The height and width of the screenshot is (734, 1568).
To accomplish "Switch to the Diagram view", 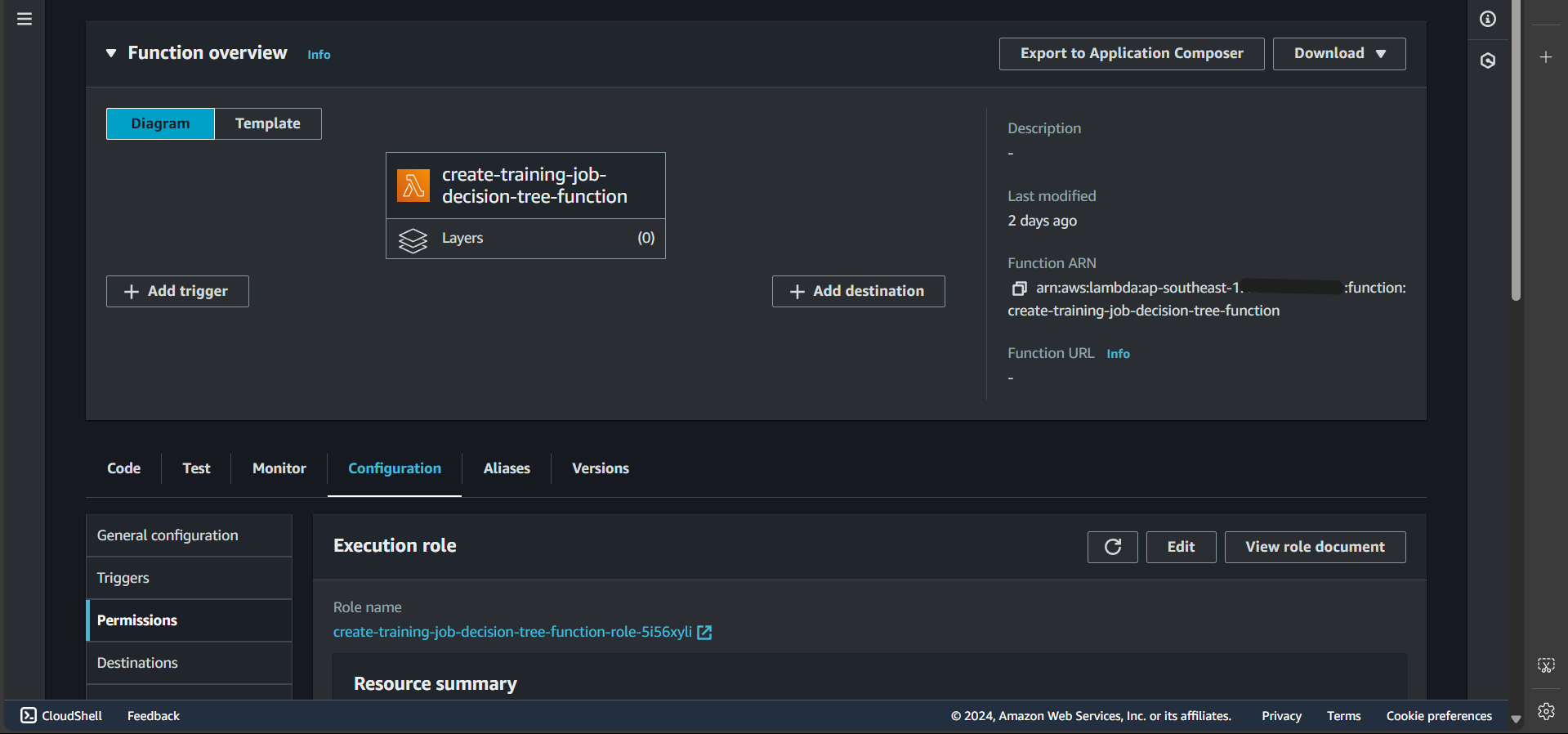I will [x=160, y=123].
